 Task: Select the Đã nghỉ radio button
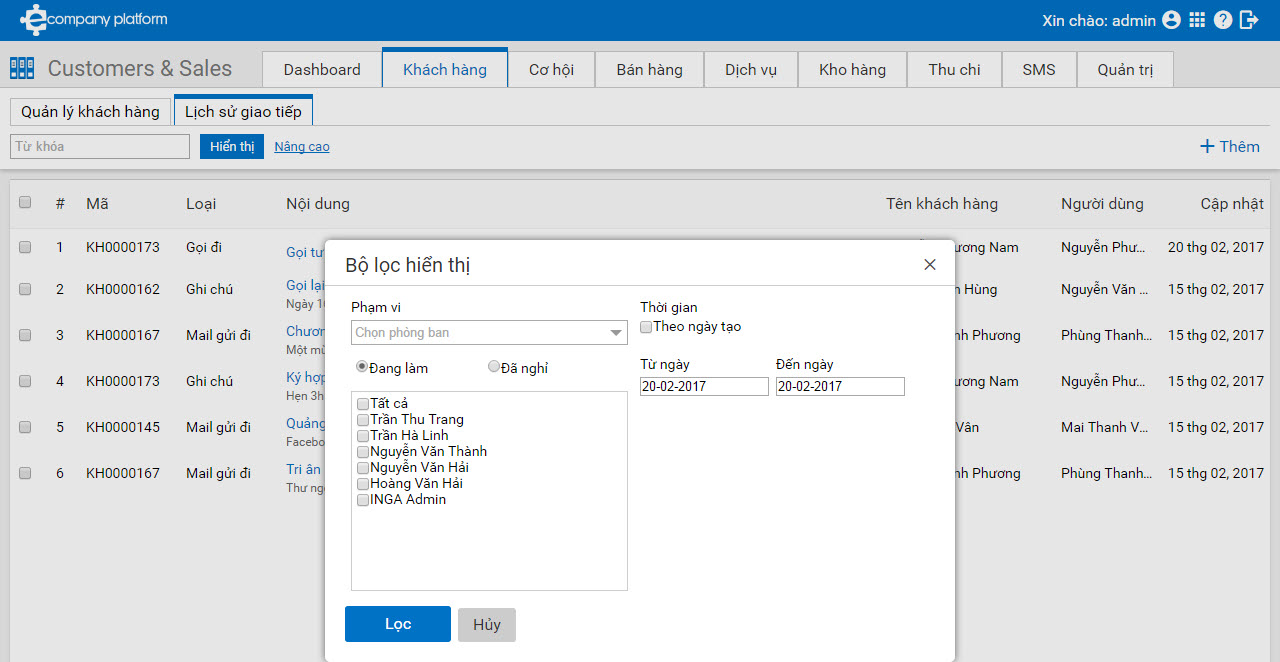493,367
